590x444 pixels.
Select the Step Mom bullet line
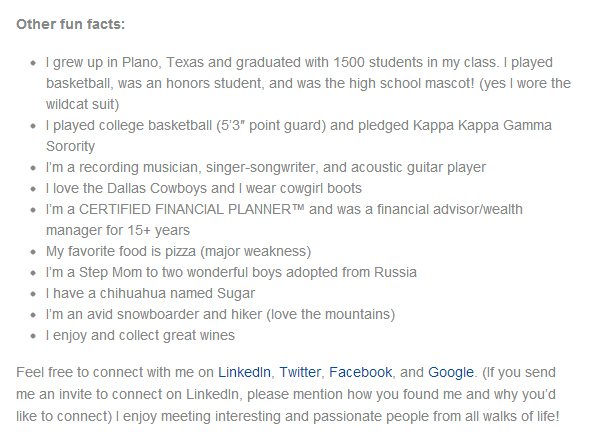tap(231, 272)
